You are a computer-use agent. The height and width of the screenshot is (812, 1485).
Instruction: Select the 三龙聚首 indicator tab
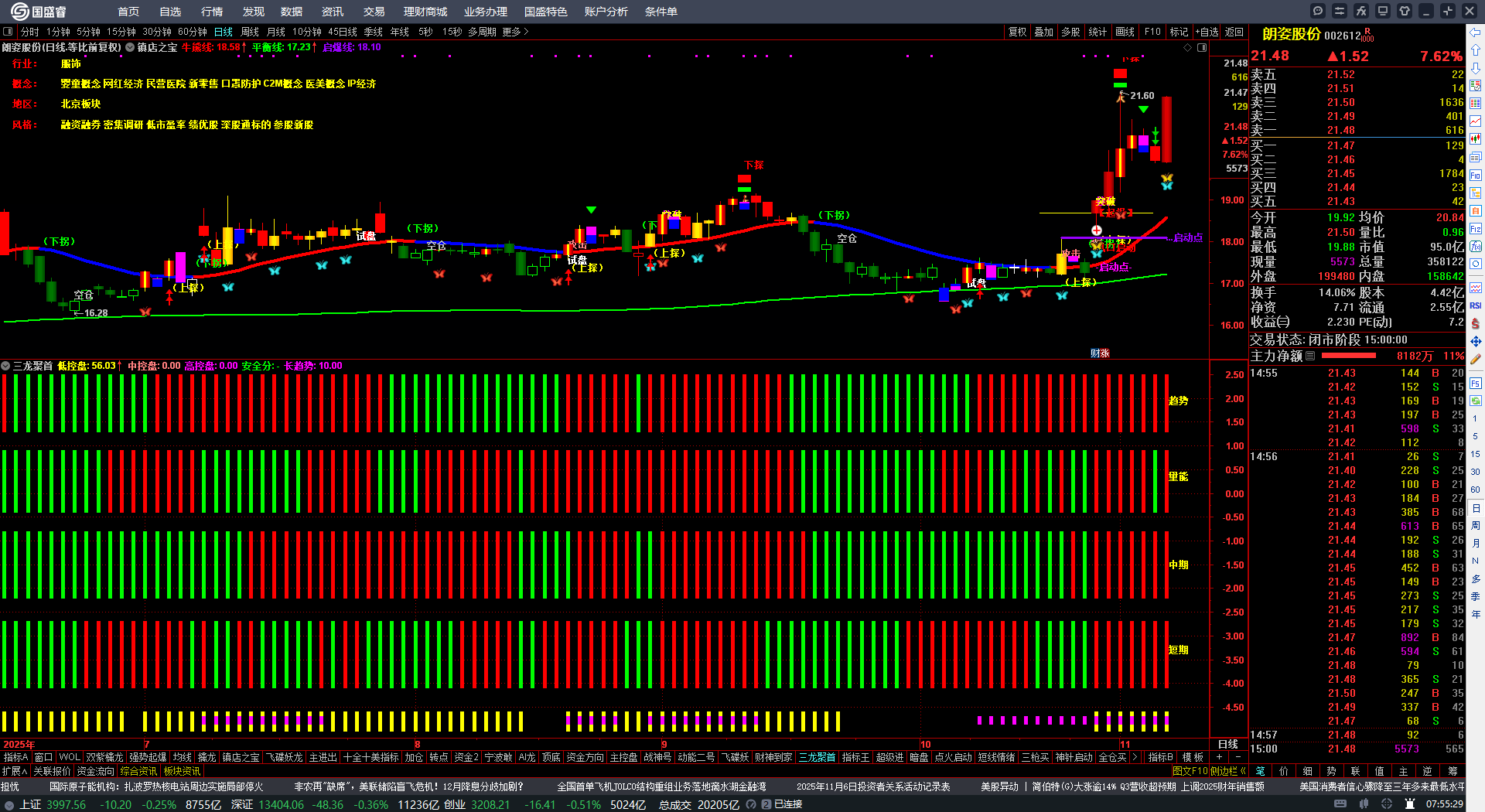817,757
